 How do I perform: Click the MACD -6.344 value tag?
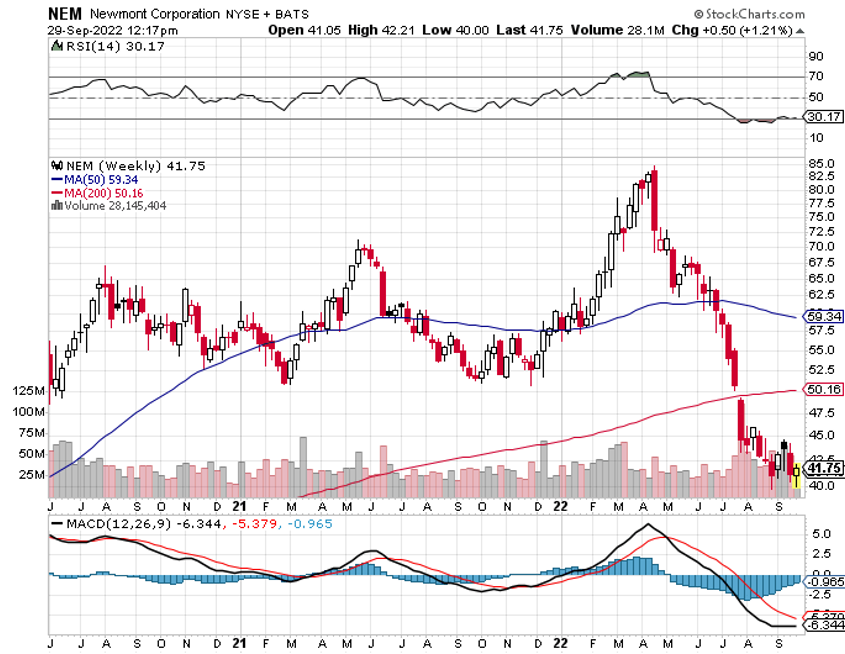pyautogui.click(x=822, y=626)
